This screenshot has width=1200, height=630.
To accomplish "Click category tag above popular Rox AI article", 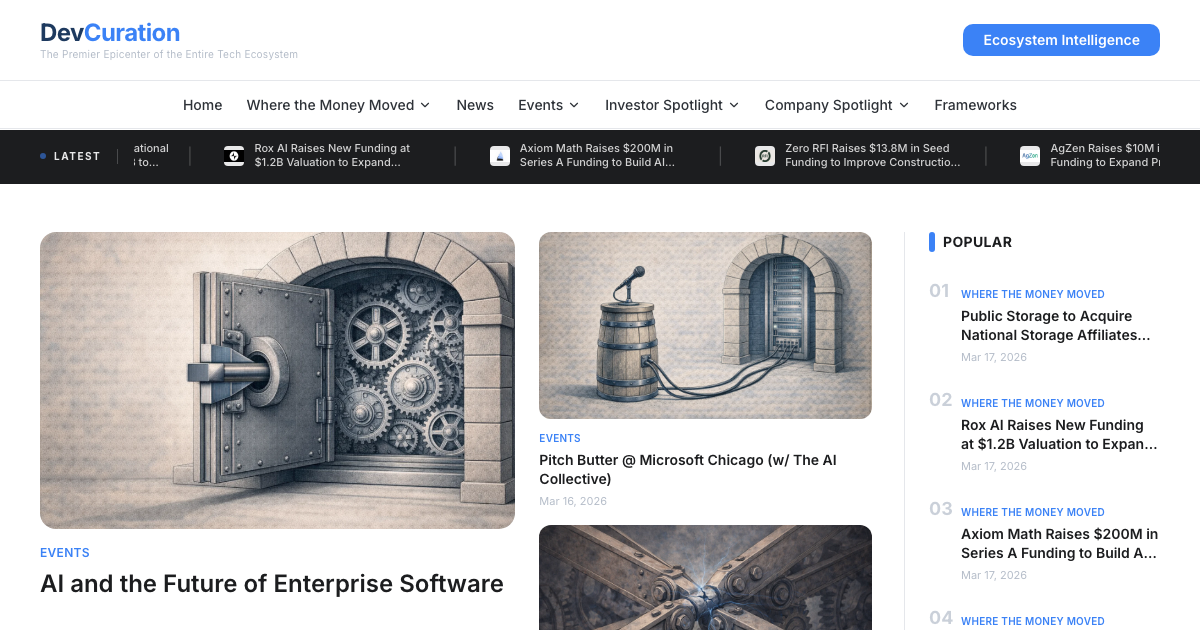I will (1033, 403).
